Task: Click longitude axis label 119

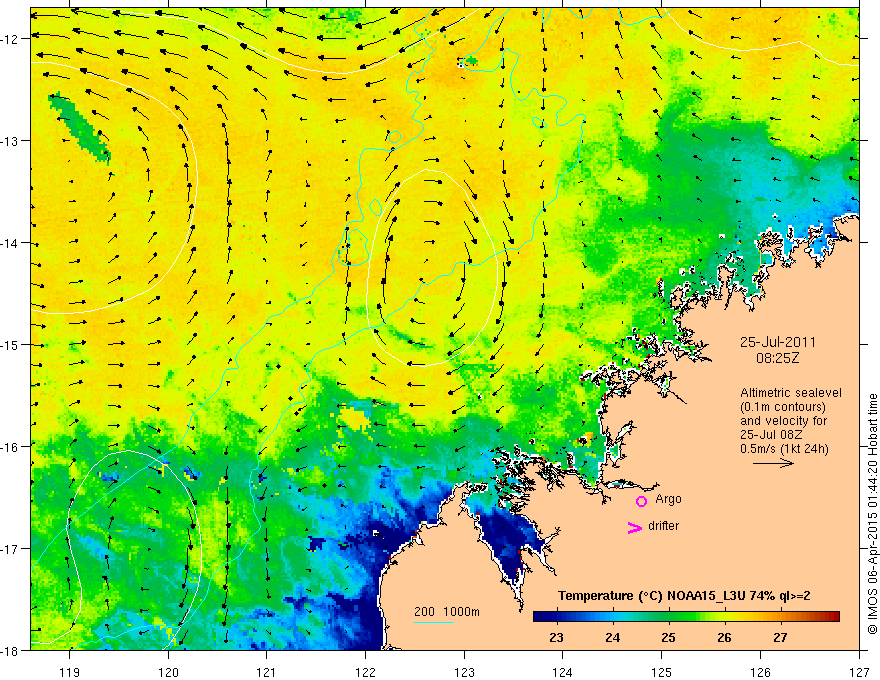Action: (70, 672)
